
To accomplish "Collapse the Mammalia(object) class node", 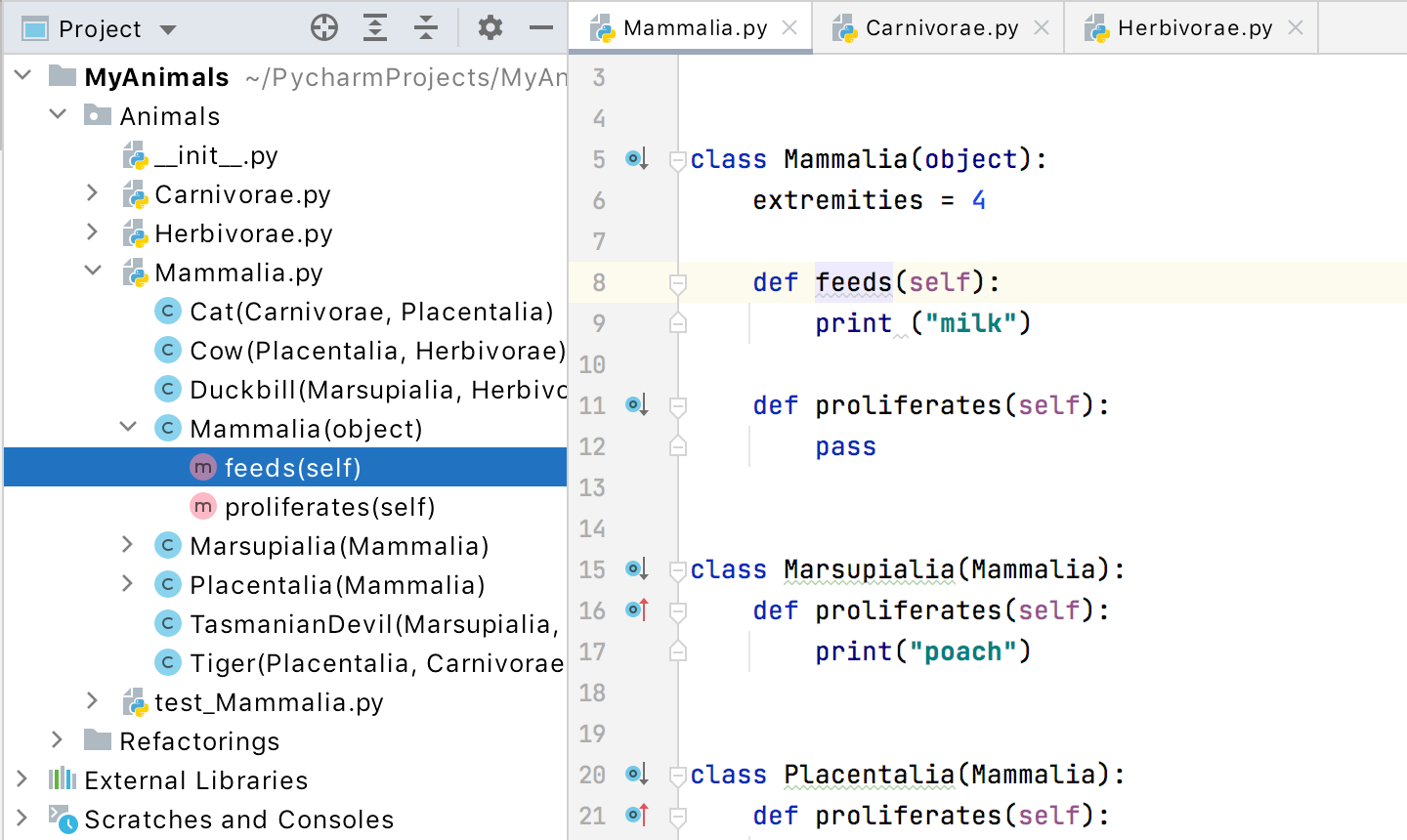I will click(x=128, y=428).
